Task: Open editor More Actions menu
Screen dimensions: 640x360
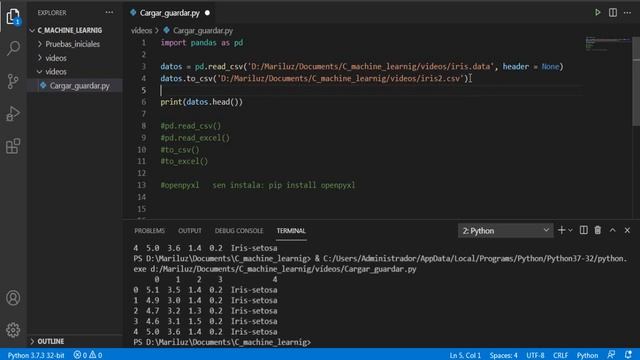Action: [627, 13]
